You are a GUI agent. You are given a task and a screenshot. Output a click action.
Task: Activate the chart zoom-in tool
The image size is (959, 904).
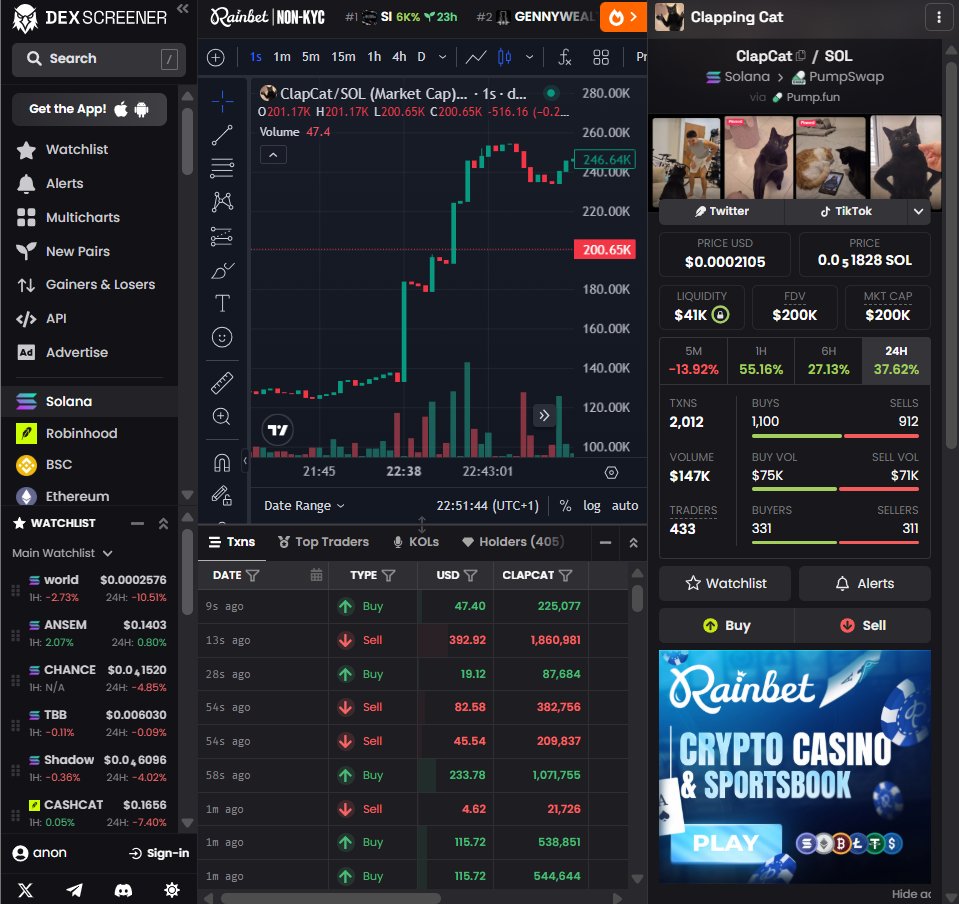pyautogui.click(x=221, y=417)
